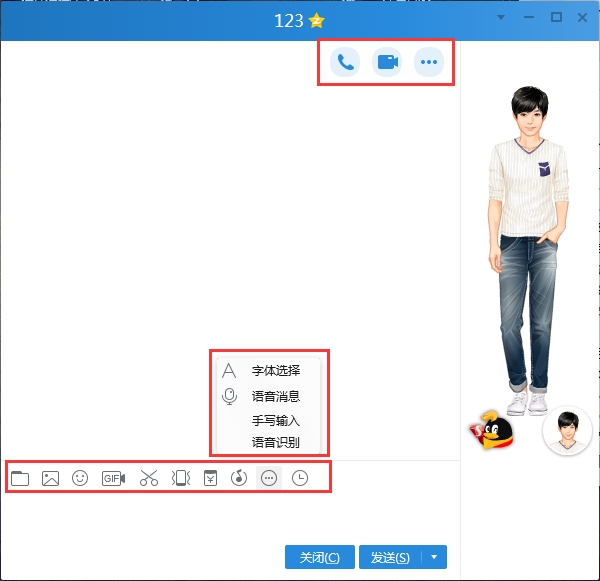This screenshot has height=581, width=600.
Task: Open the title bar dropdown triangle menu
Action: tap(501, 17)
